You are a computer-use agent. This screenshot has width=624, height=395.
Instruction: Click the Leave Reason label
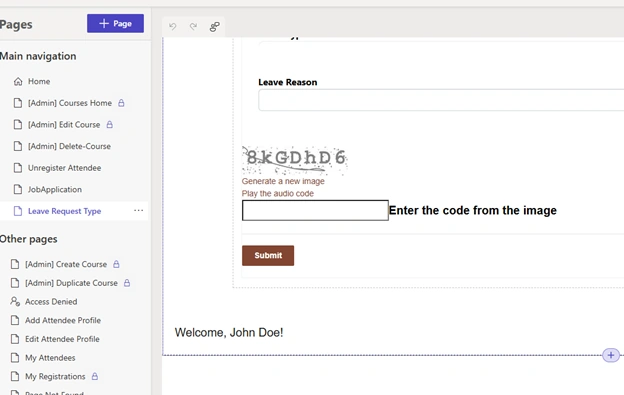coord(288,82)
